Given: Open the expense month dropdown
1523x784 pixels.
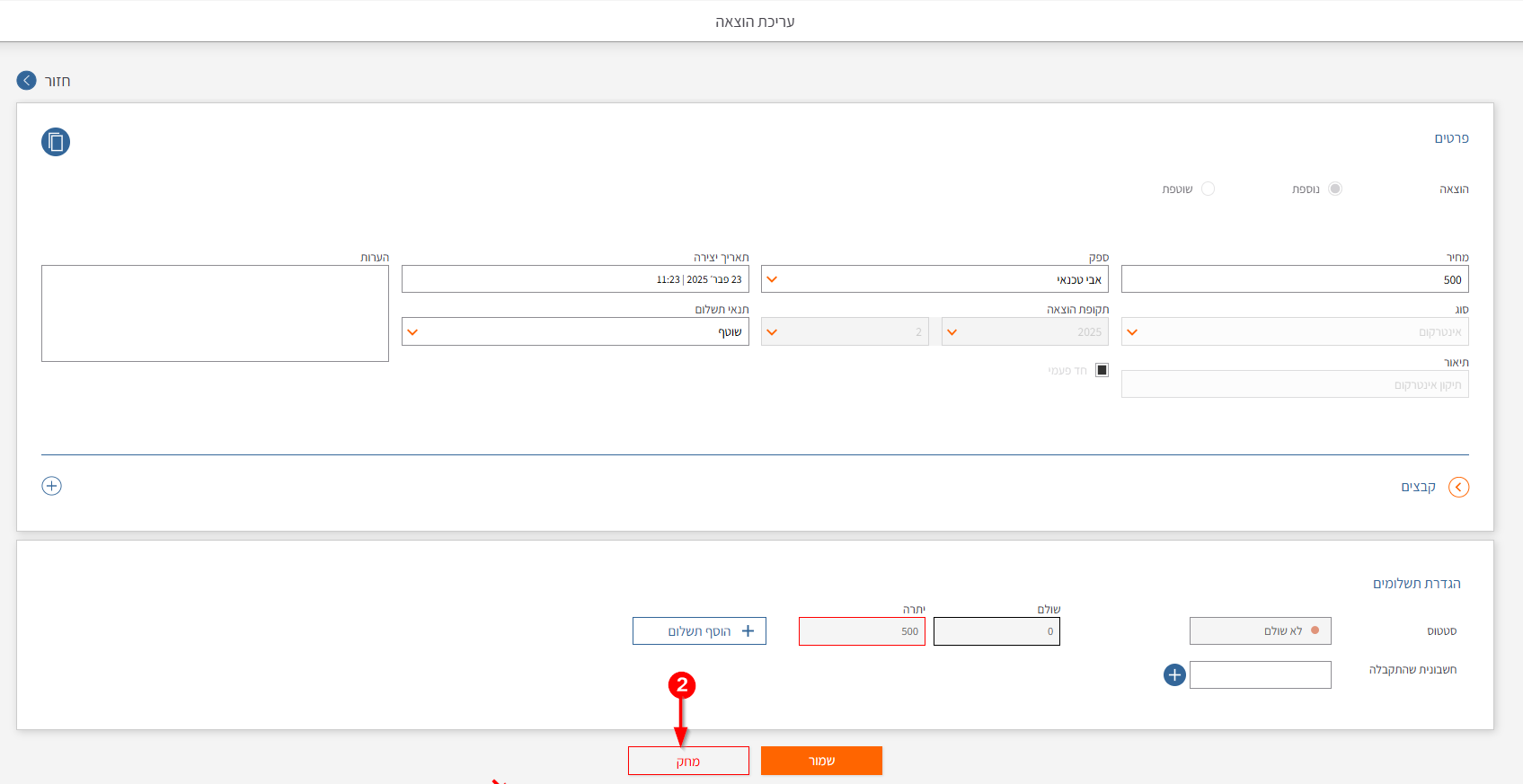Looking at the screenshot, I should (845, 332).
